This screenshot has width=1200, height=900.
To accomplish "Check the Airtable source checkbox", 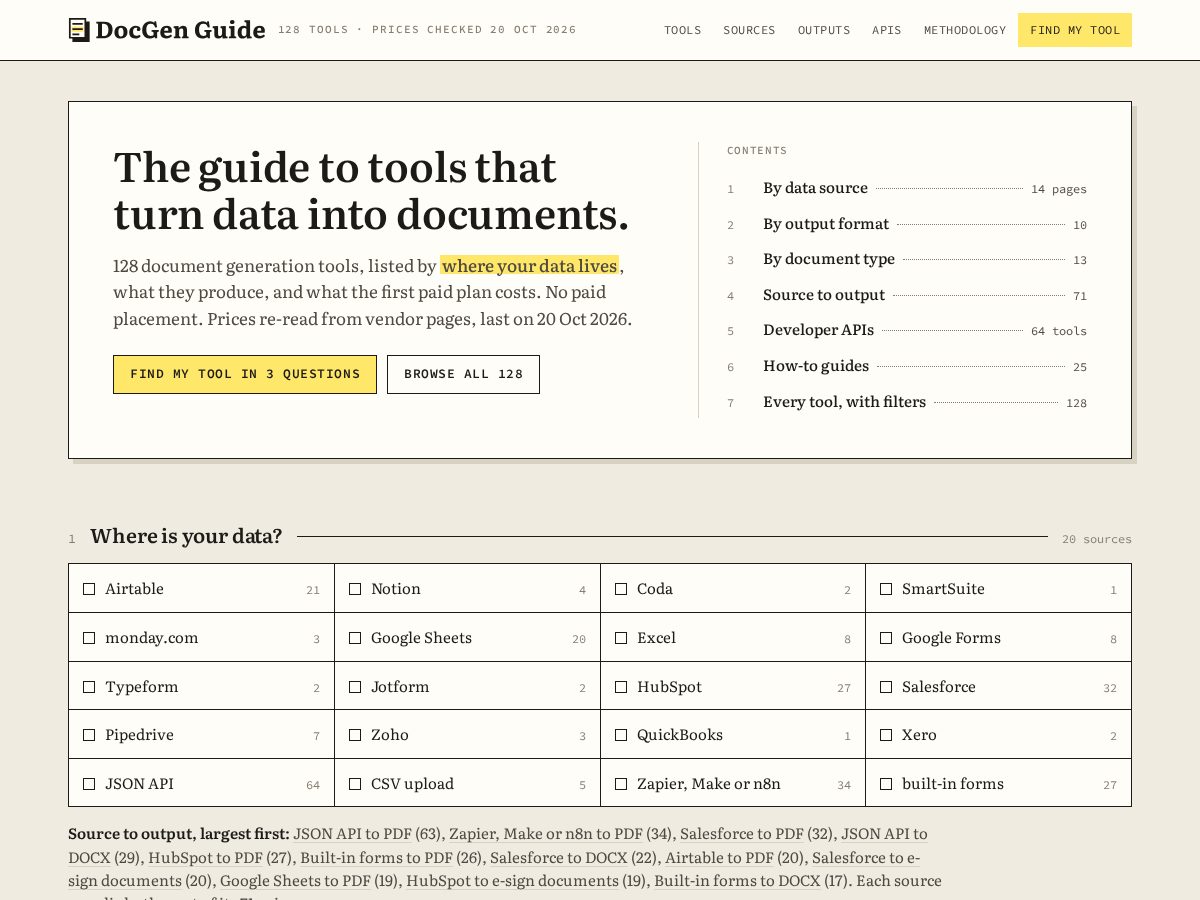I will tap(89, 589).
